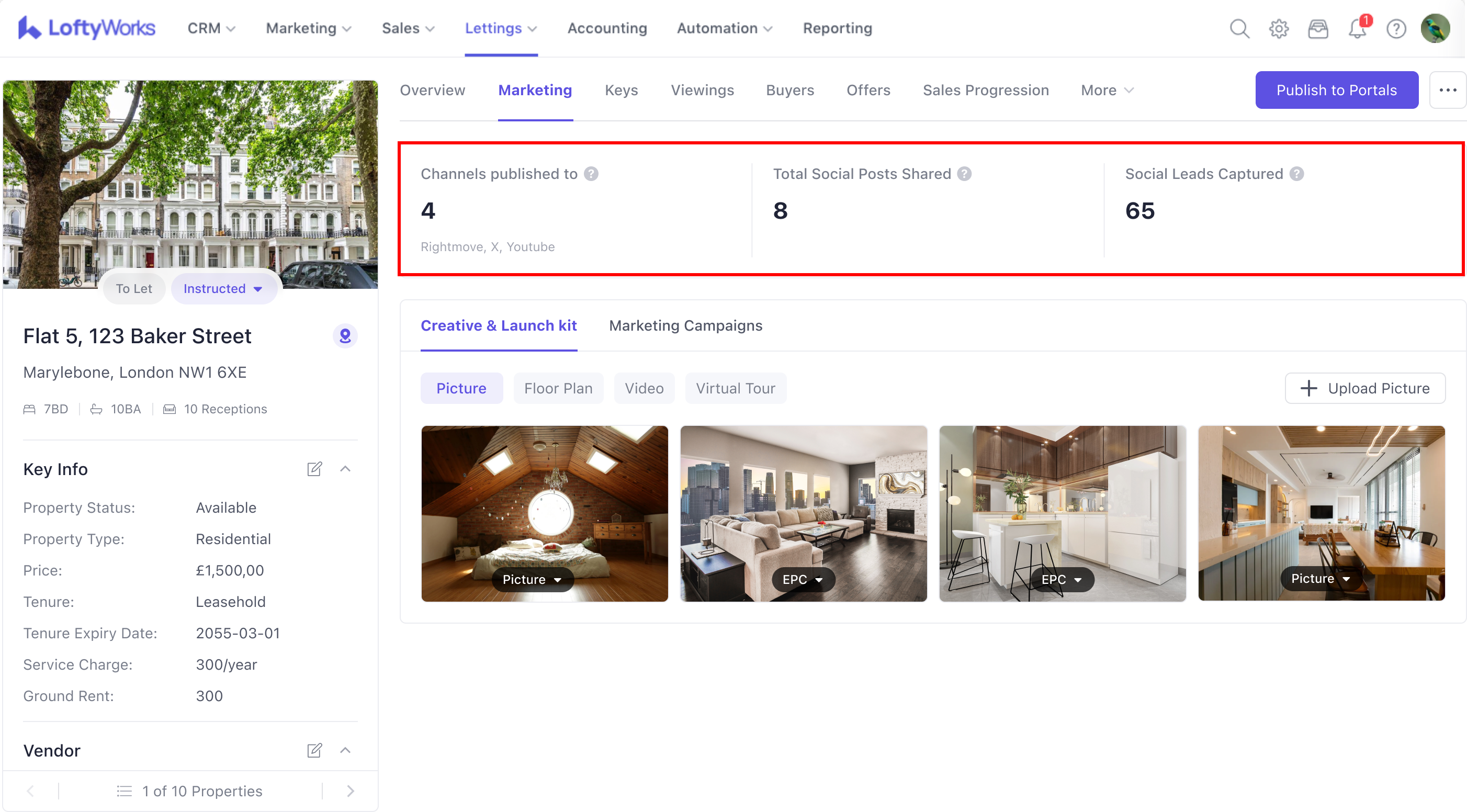The image size is (1467, 812).
Task: Click the Upload Picture button
Action: coord(1365,388)
